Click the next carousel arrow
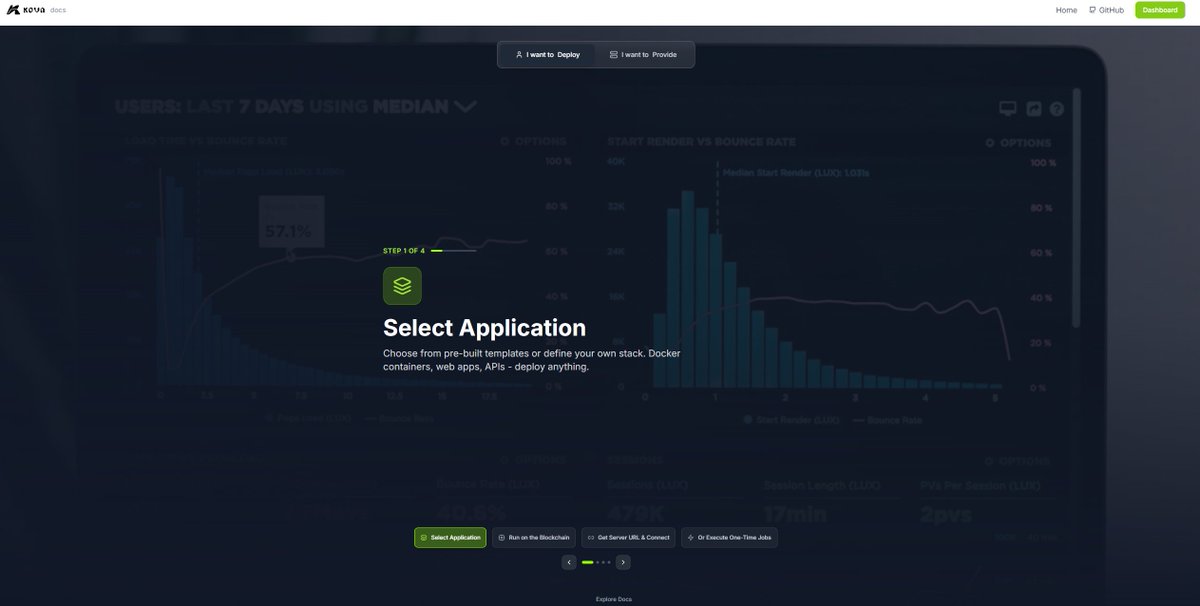The height and width of the screenshot is (606, 1200). click(x=621, y=560)
